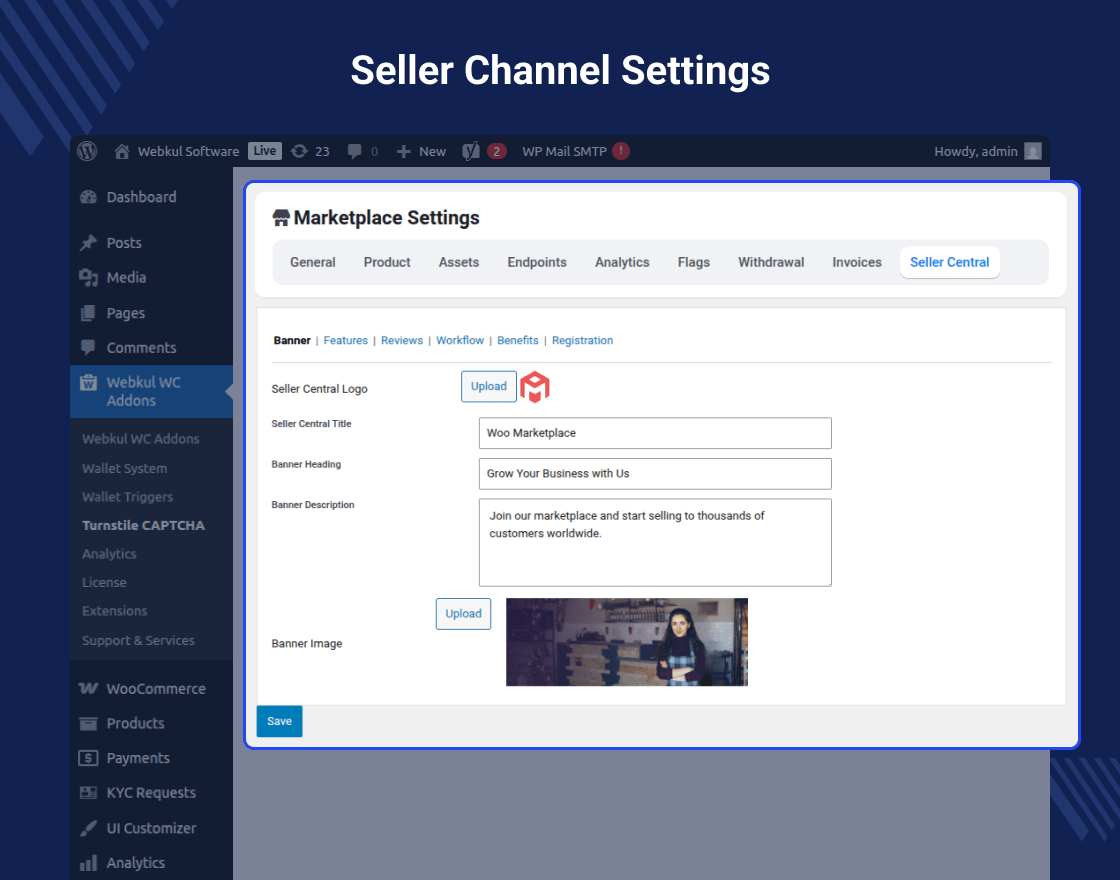The height and width of the screenshot is (880, 1120).
Task: Click the Analytics bar chart icon
Action: coord(89,863)
